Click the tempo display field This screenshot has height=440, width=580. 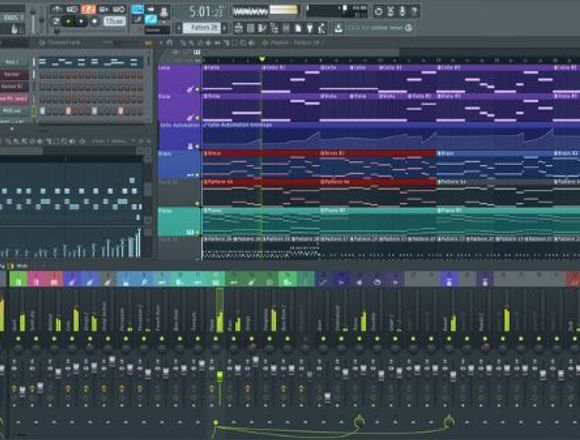[x=114, y=21]
